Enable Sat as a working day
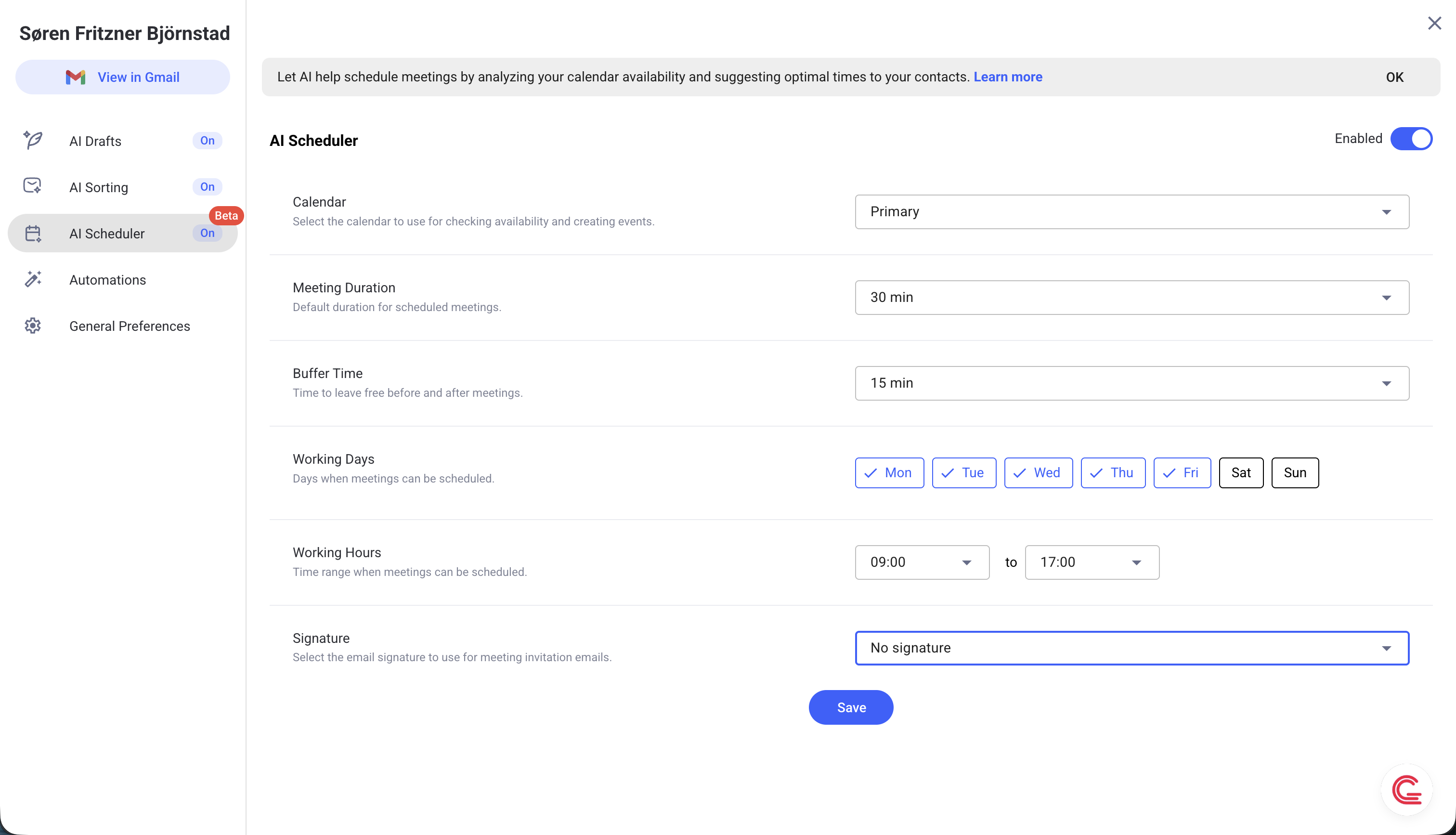The image size is (1456, 835). pyautogui.click(x=1240, y=472)
